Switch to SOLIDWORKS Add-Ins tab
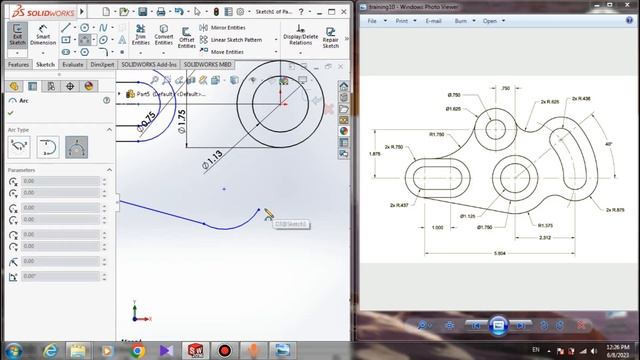 tap(149, 64)
